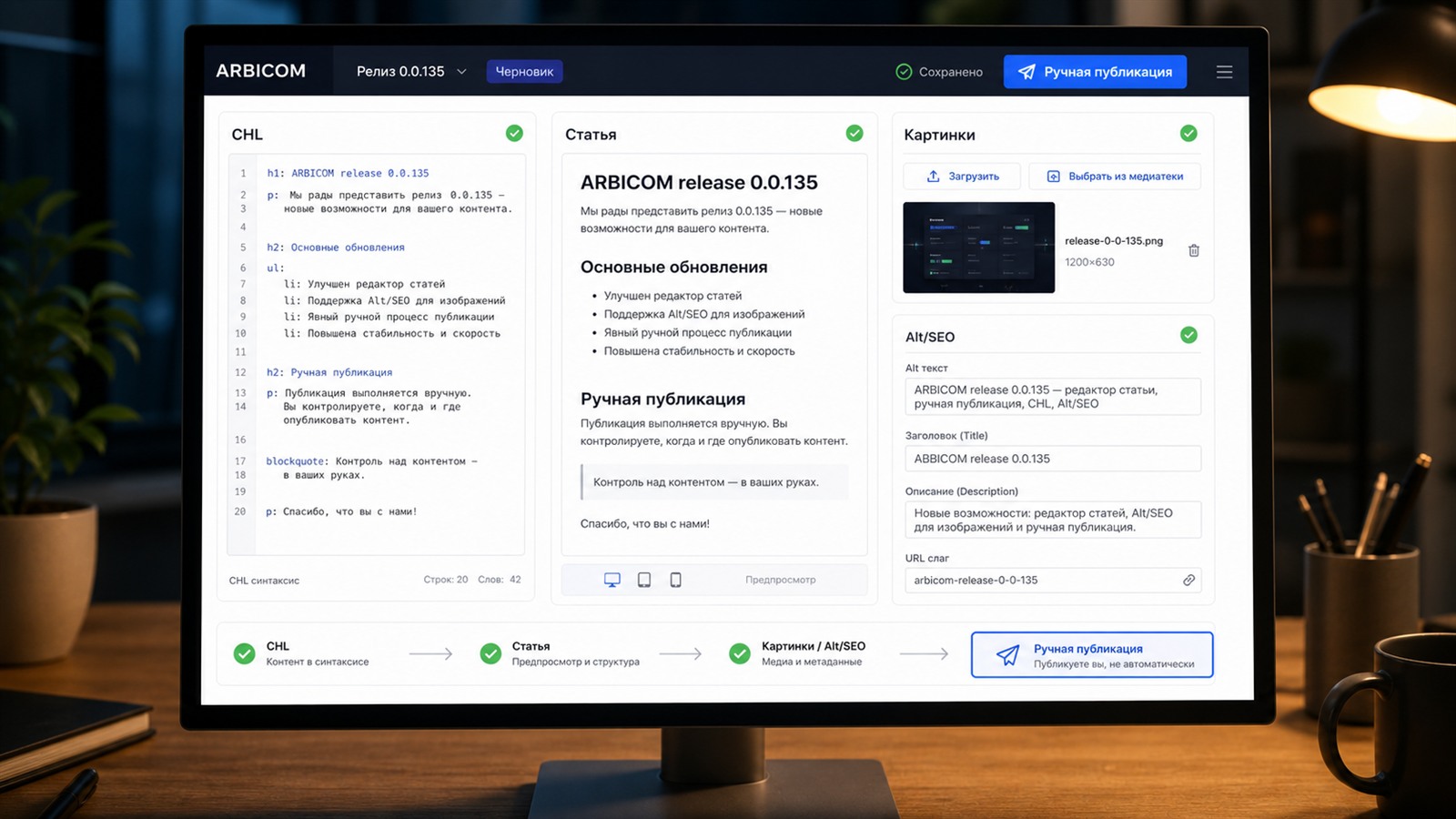
Task: Select the Статья workflow step
Action: (561, 653)
